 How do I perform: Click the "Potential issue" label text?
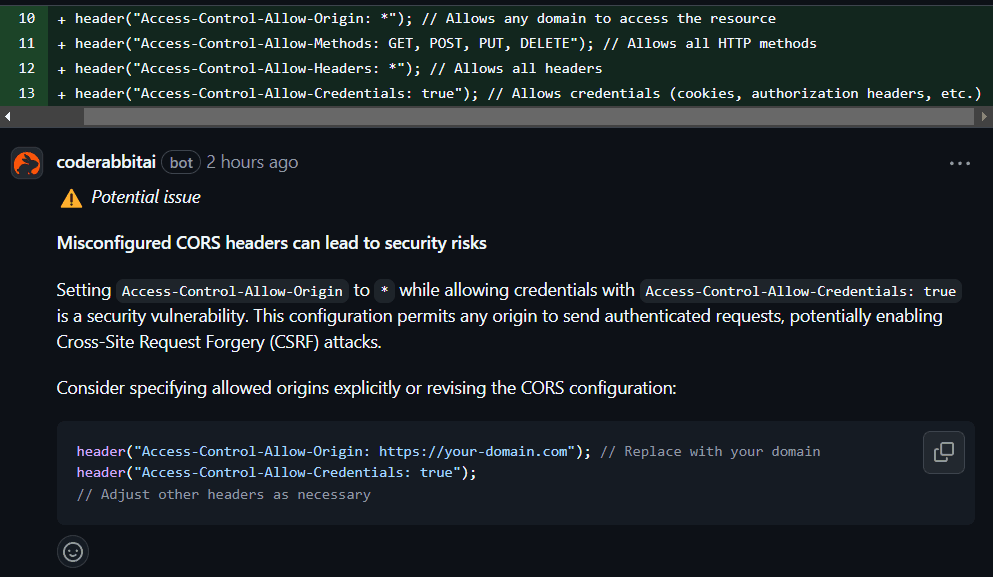146,198
